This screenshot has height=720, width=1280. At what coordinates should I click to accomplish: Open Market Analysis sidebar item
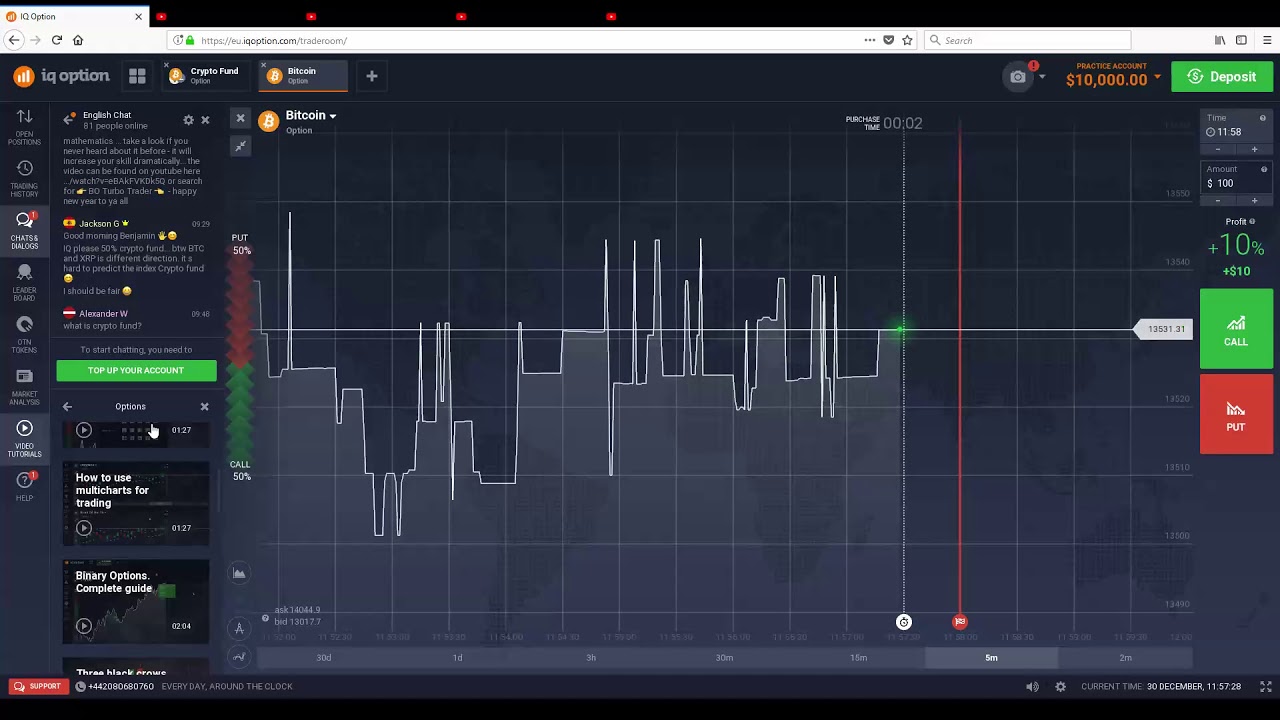(x=24, y=386)
